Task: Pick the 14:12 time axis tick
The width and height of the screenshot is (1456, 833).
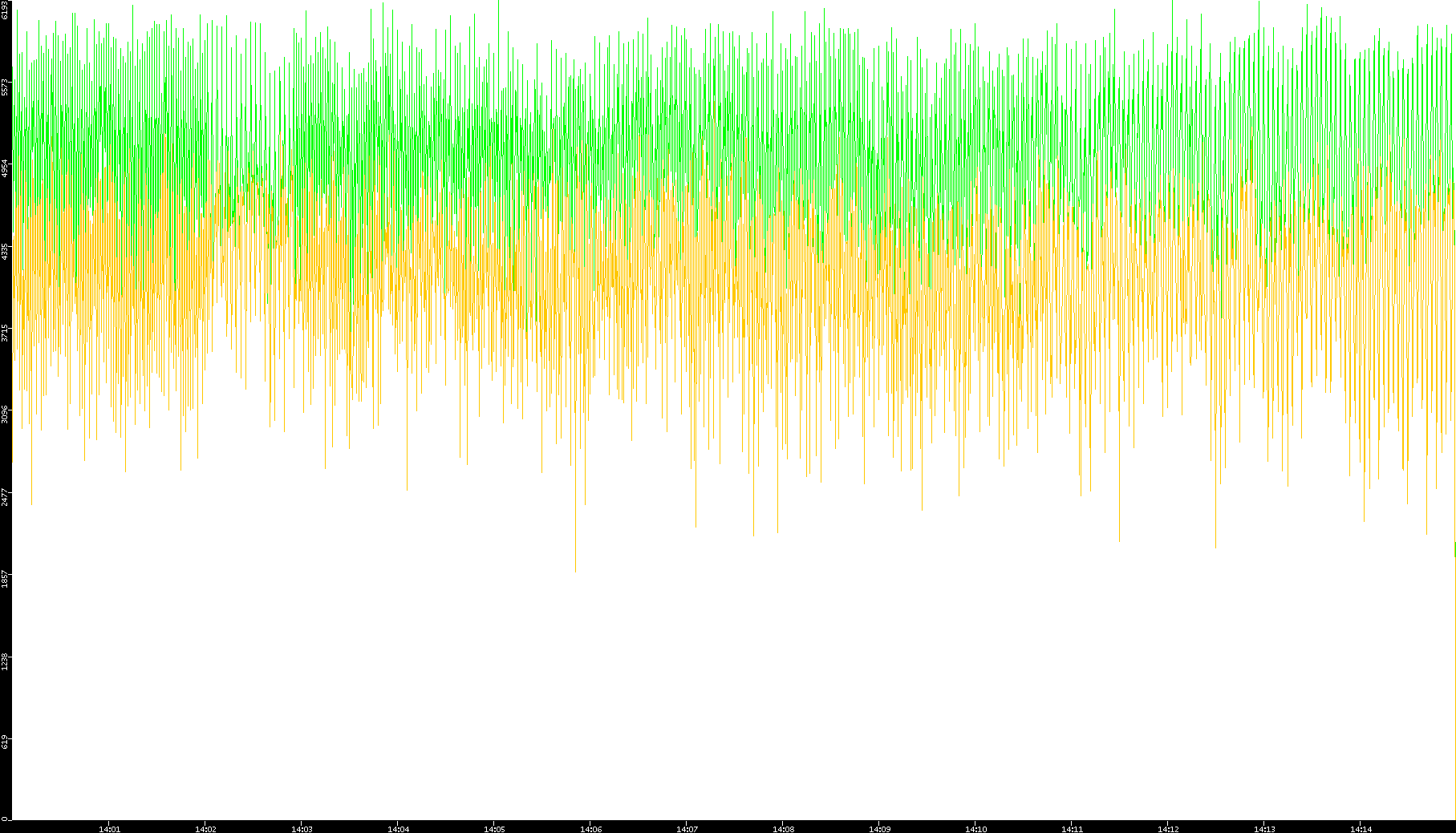Action: pyautogui.click(x=1168, y=829)
